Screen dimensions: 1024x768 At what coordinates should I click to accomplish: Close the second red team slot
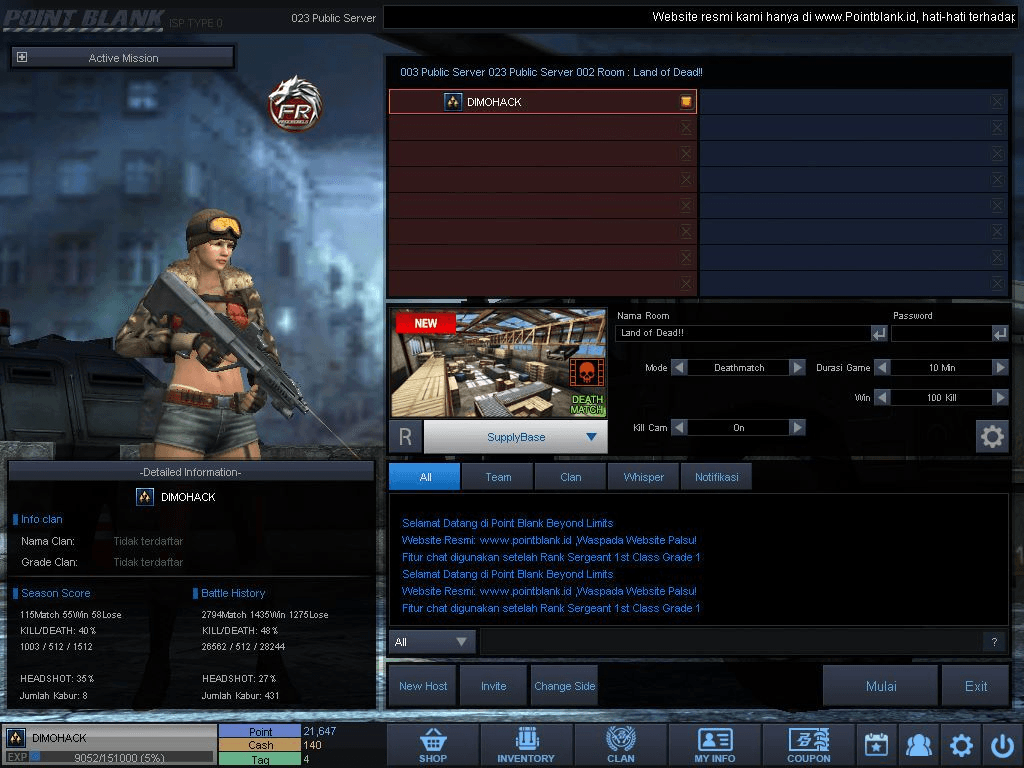[686, 127]
